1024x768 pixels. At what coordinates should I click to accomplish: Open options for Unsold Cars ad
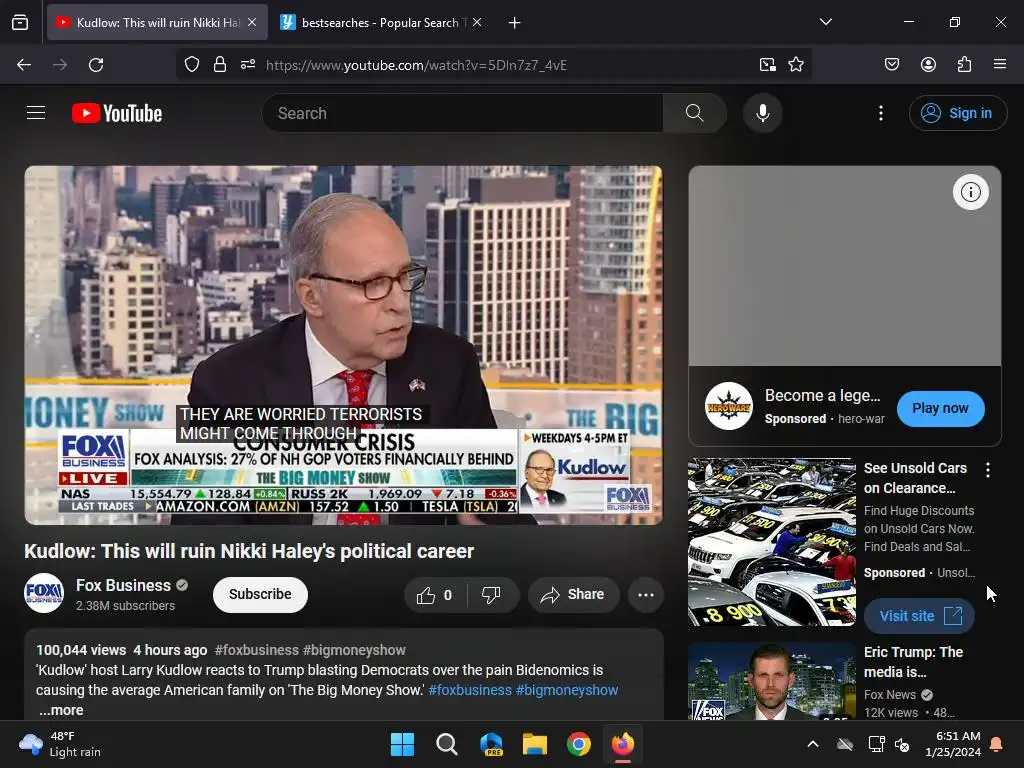[987, 470]
